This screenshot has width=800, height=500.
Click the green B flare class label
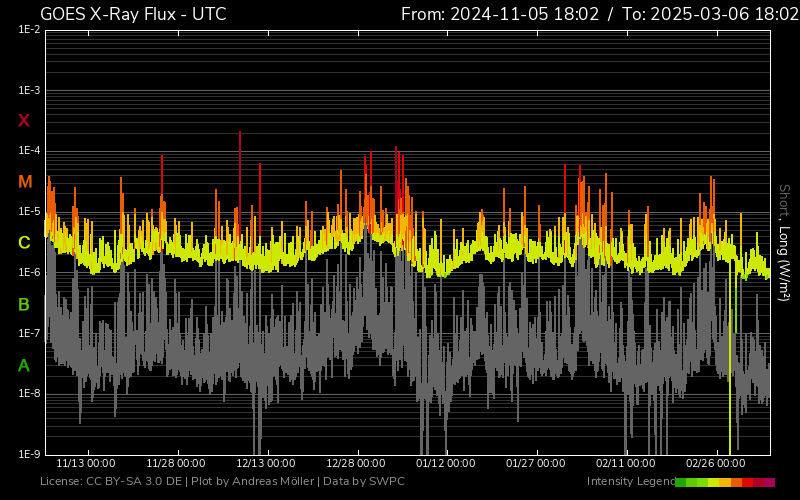coord(24,305)
